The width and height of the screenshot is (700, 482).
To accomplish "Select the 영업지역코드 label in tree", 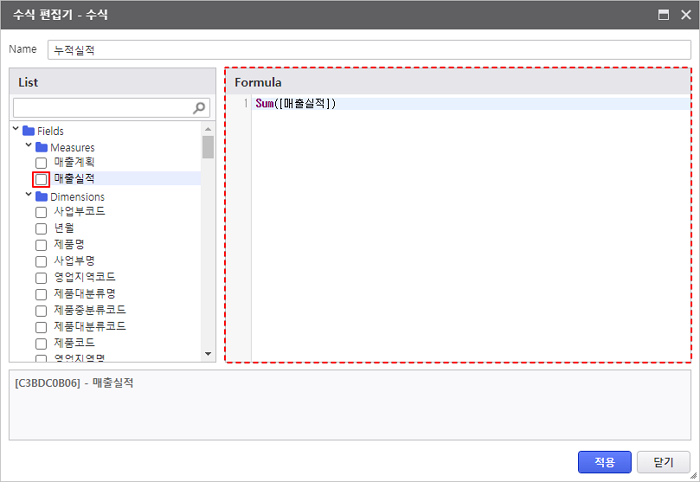I will tap(85, 277).
